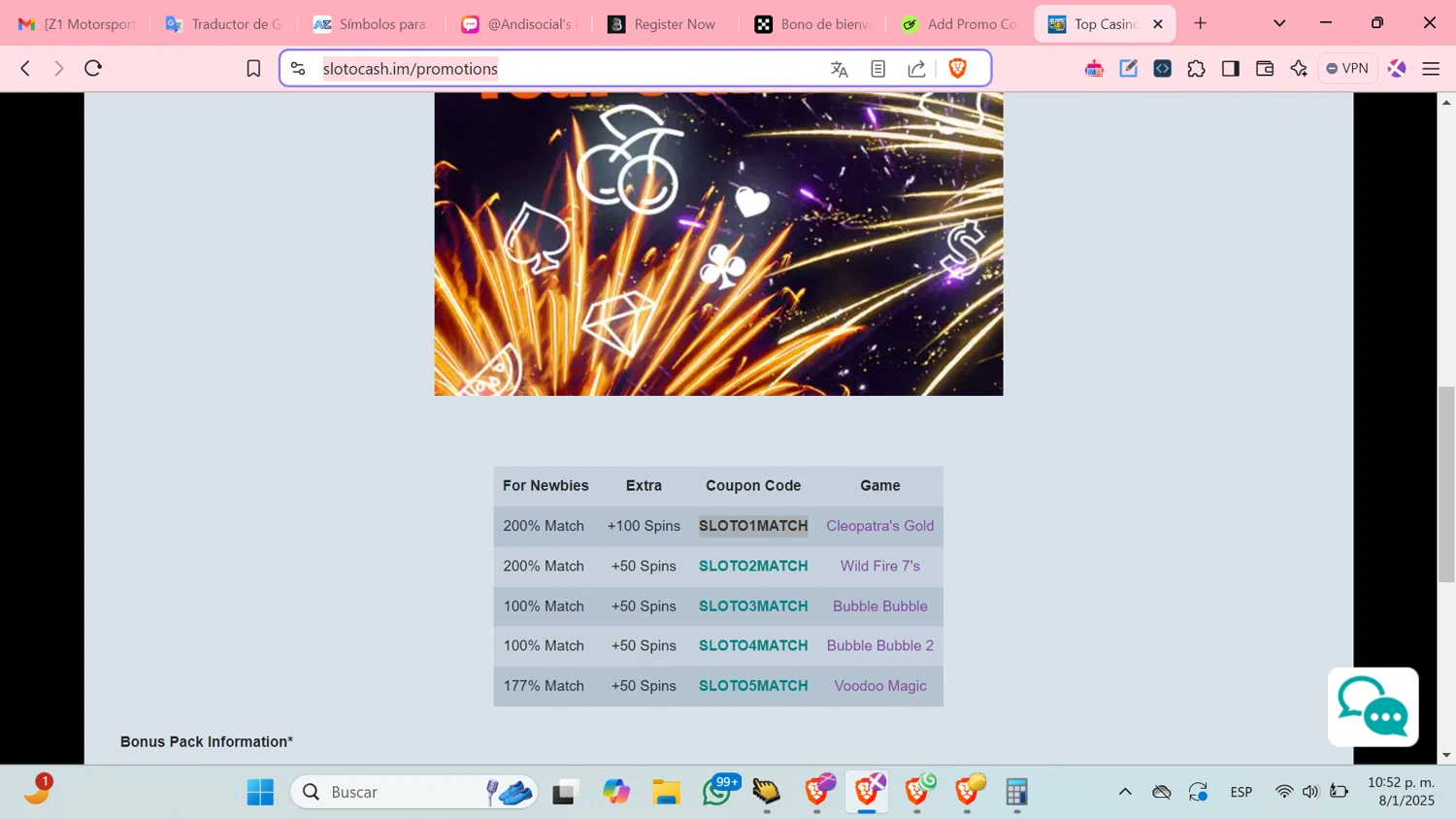1456x819 pixels.
Task: Open the clock and calendar flyout
Action: pos(1401,792)
